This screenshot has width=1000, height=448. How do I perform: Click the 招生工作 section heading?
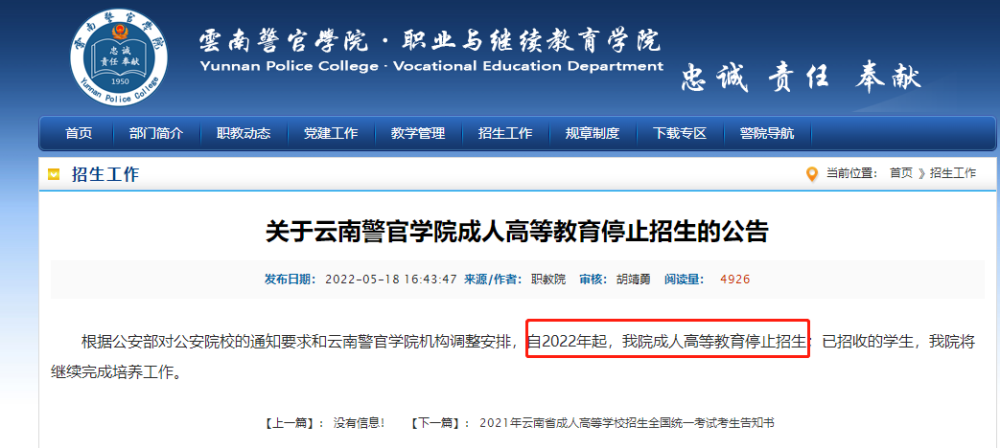coord(105,174)
